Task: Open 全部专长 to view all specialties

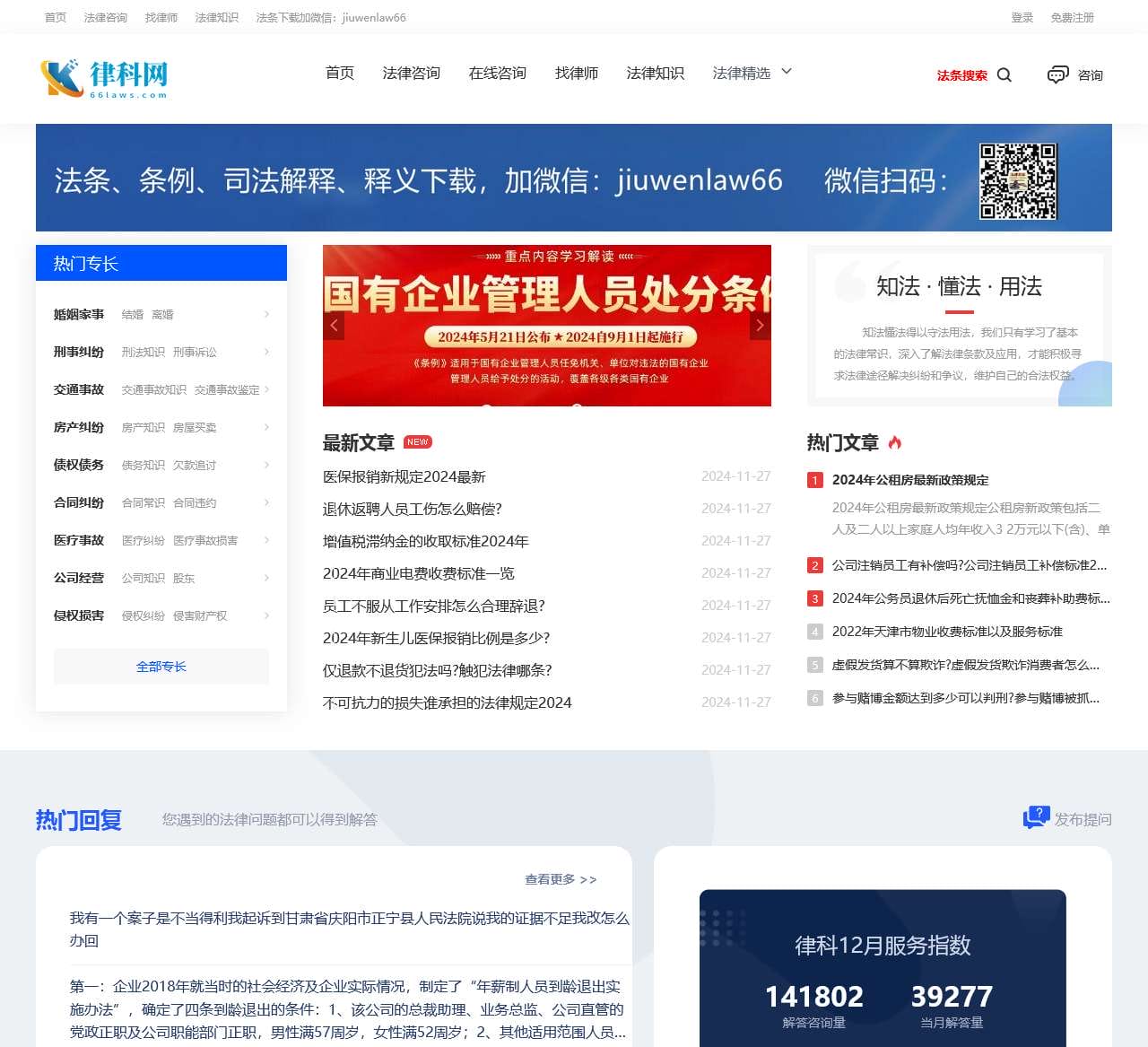Action: pos(161,667)
